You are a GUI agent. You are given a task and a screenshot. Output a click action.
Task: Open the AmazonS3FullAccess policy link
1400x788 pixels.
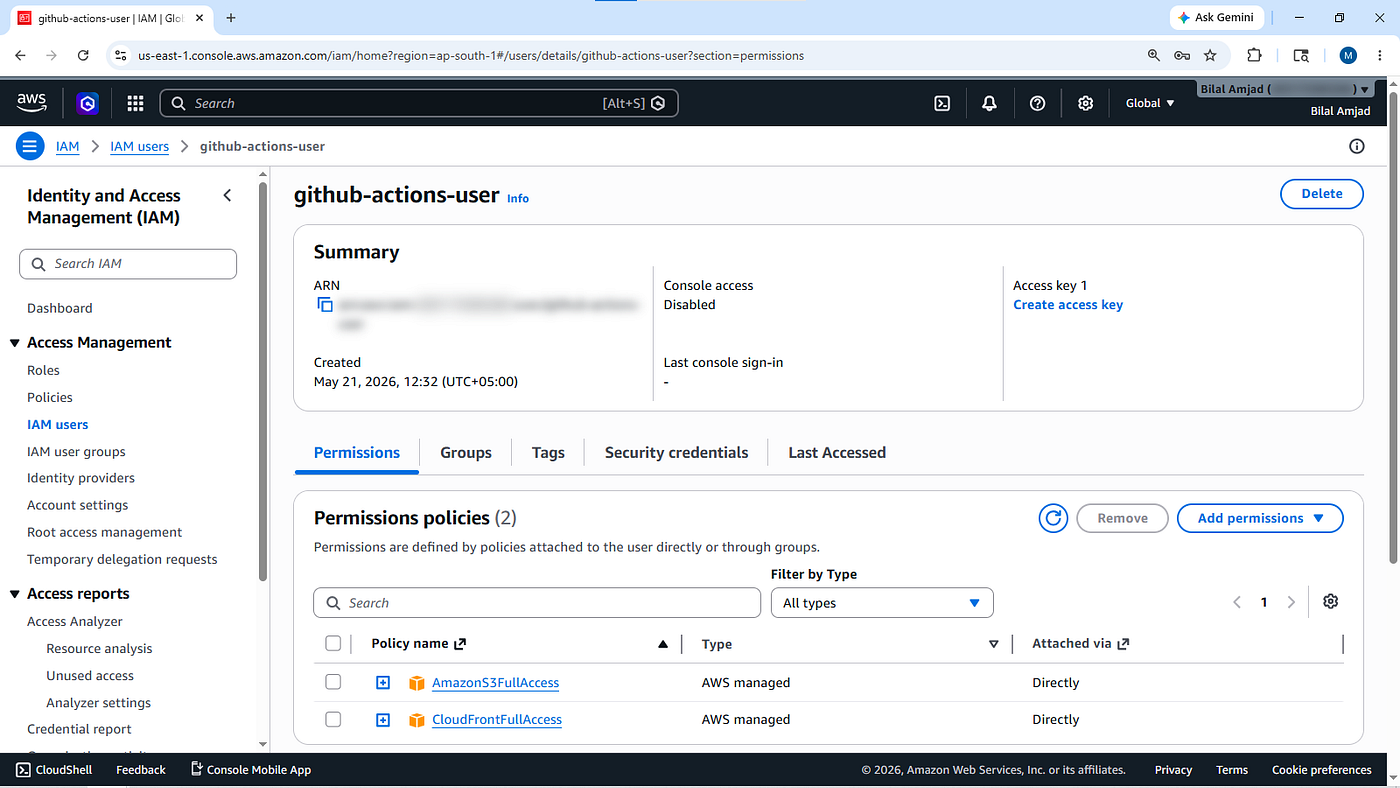click(x=495, y=683)
